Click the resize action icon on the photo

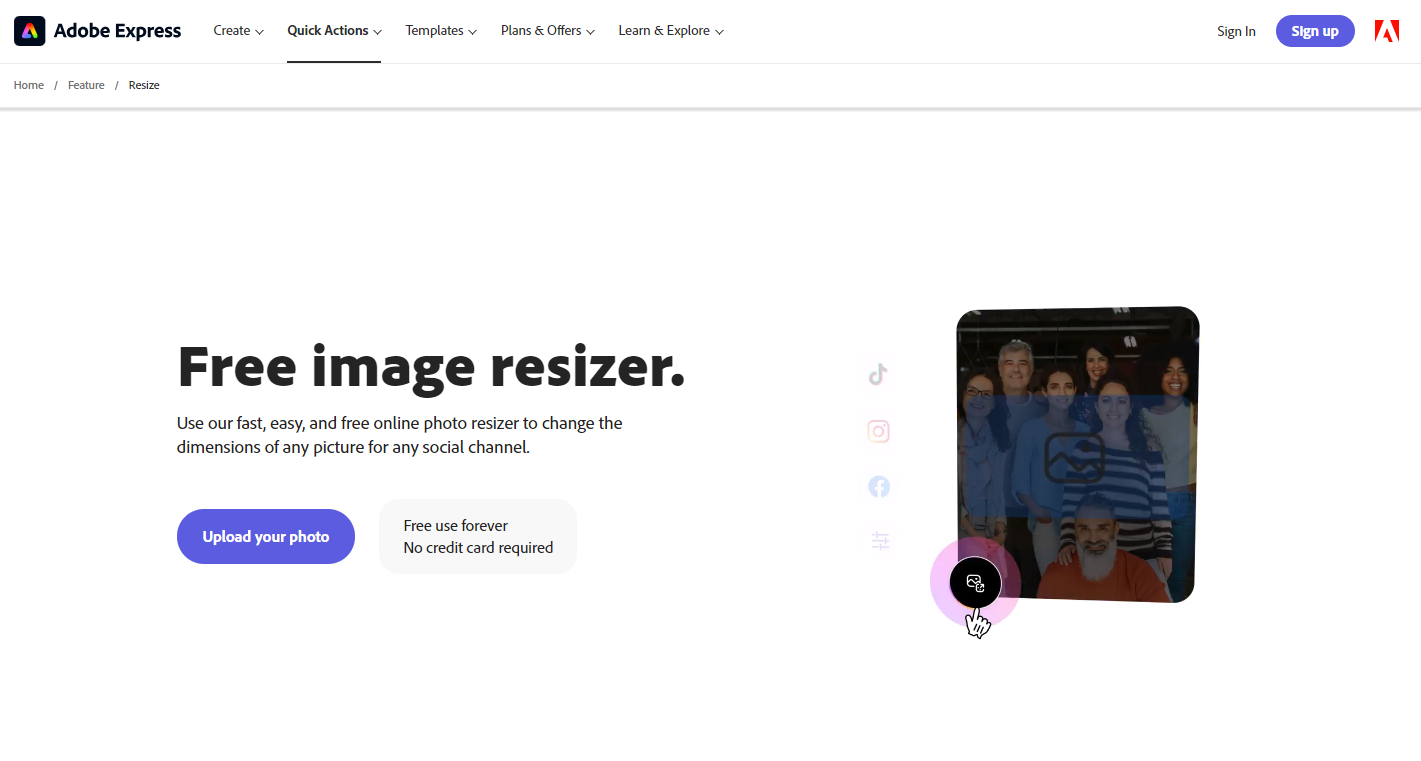(975, 583)
